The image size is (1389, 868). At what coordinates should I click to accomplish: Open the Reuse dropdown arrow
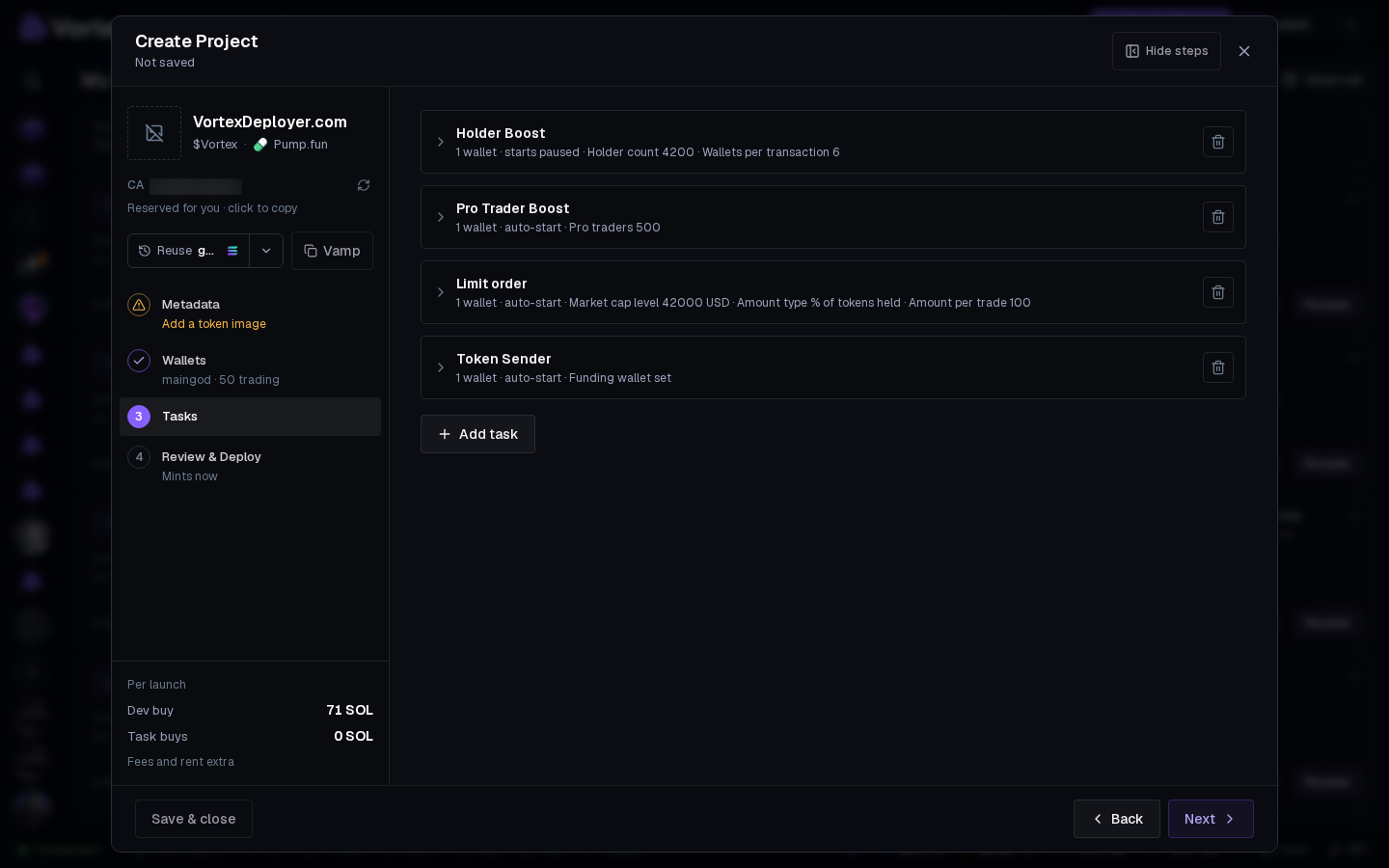(266, 251)
